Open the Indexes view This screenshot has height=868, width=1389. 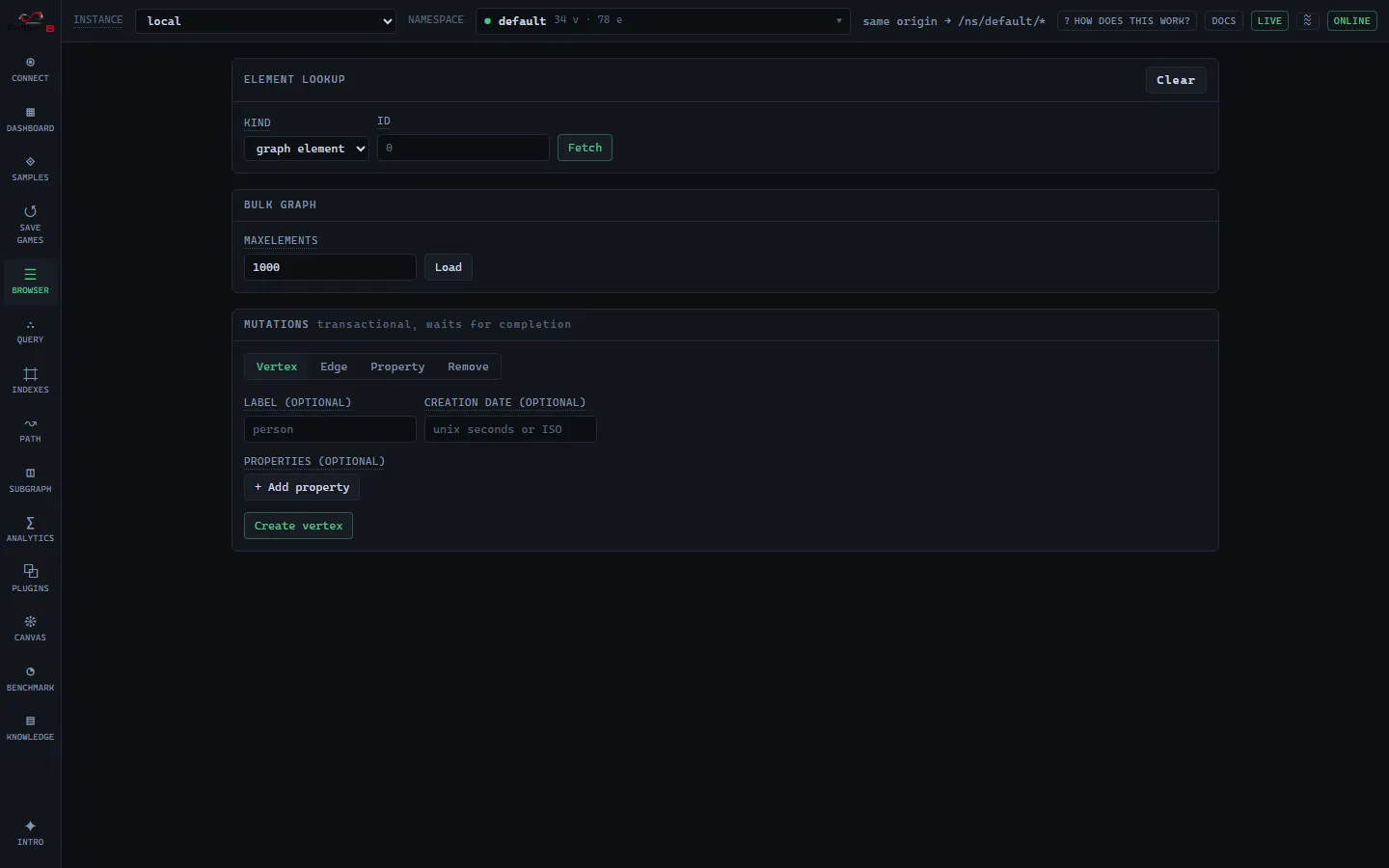(30, 381)
